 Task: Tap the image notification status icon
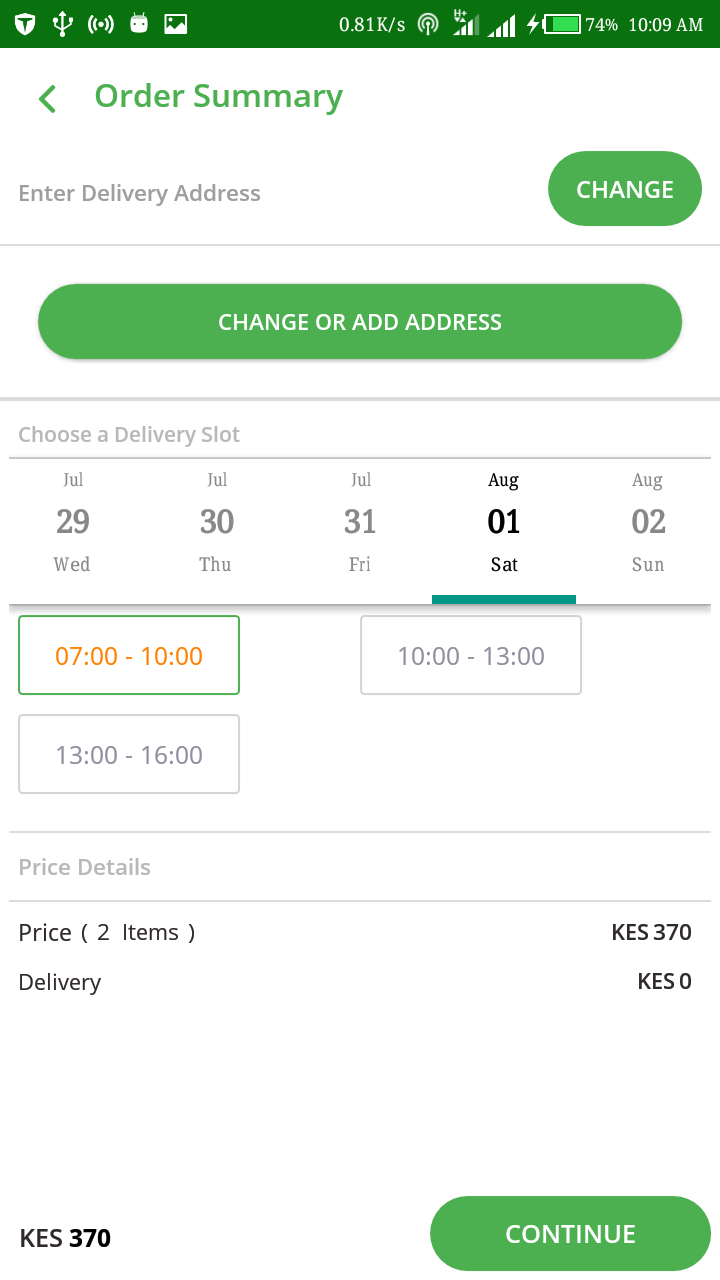176,24
